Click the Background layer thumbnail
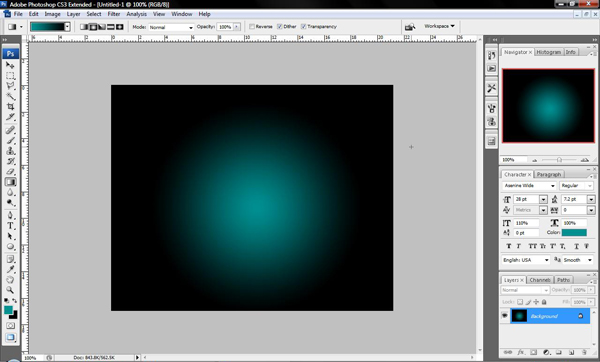Image resolution: width=600 pixels, height=362 pixels. [x=519, y=316]
